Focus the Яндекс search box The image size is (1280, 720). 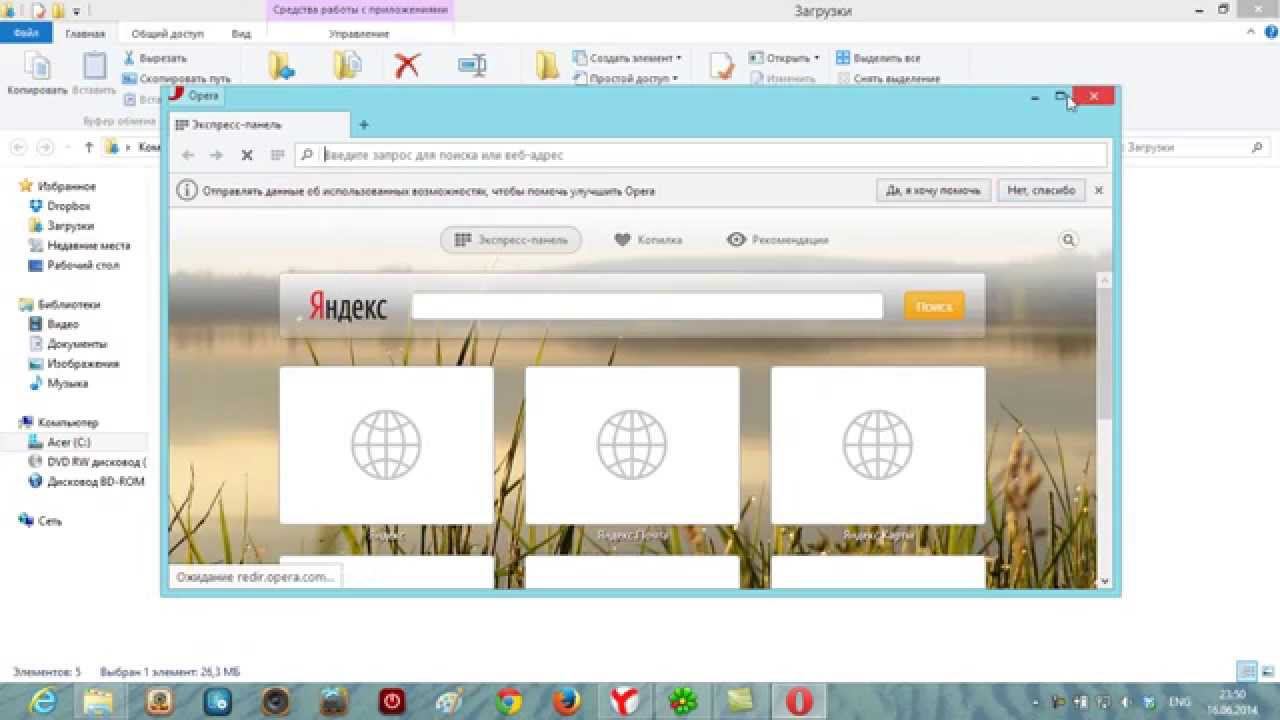pos(647,306)
